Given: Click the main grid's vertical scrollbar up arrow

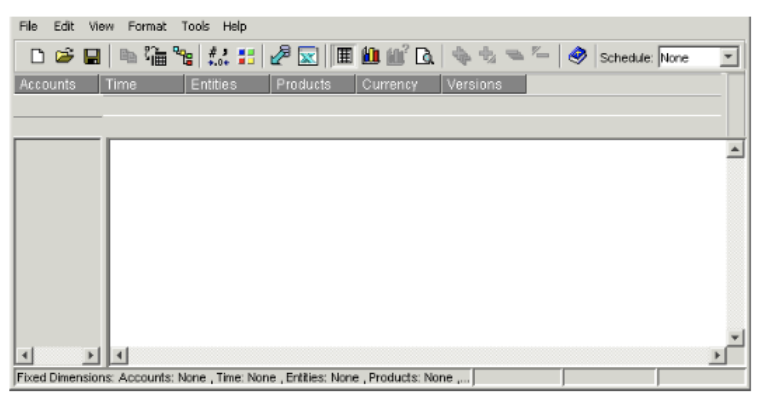Looking at the screenshot, I should [736, 149].
